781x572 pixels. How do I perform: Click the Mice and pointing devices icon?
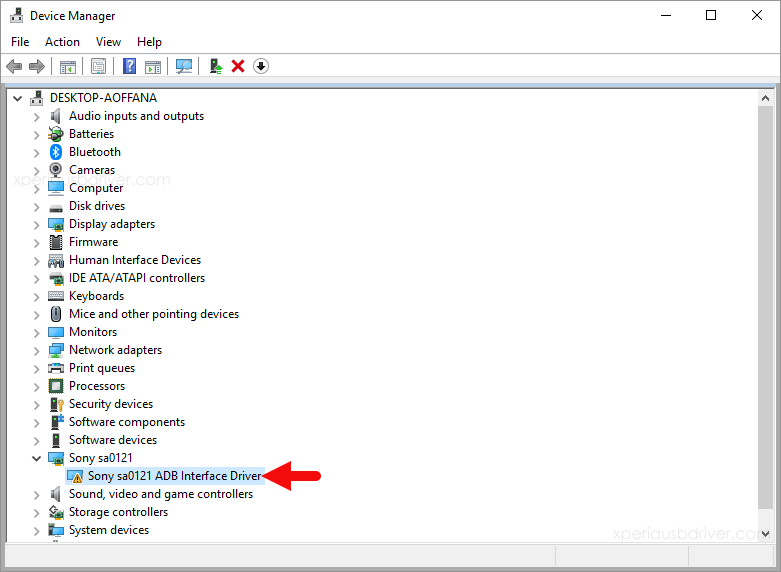tap(56, 314)
